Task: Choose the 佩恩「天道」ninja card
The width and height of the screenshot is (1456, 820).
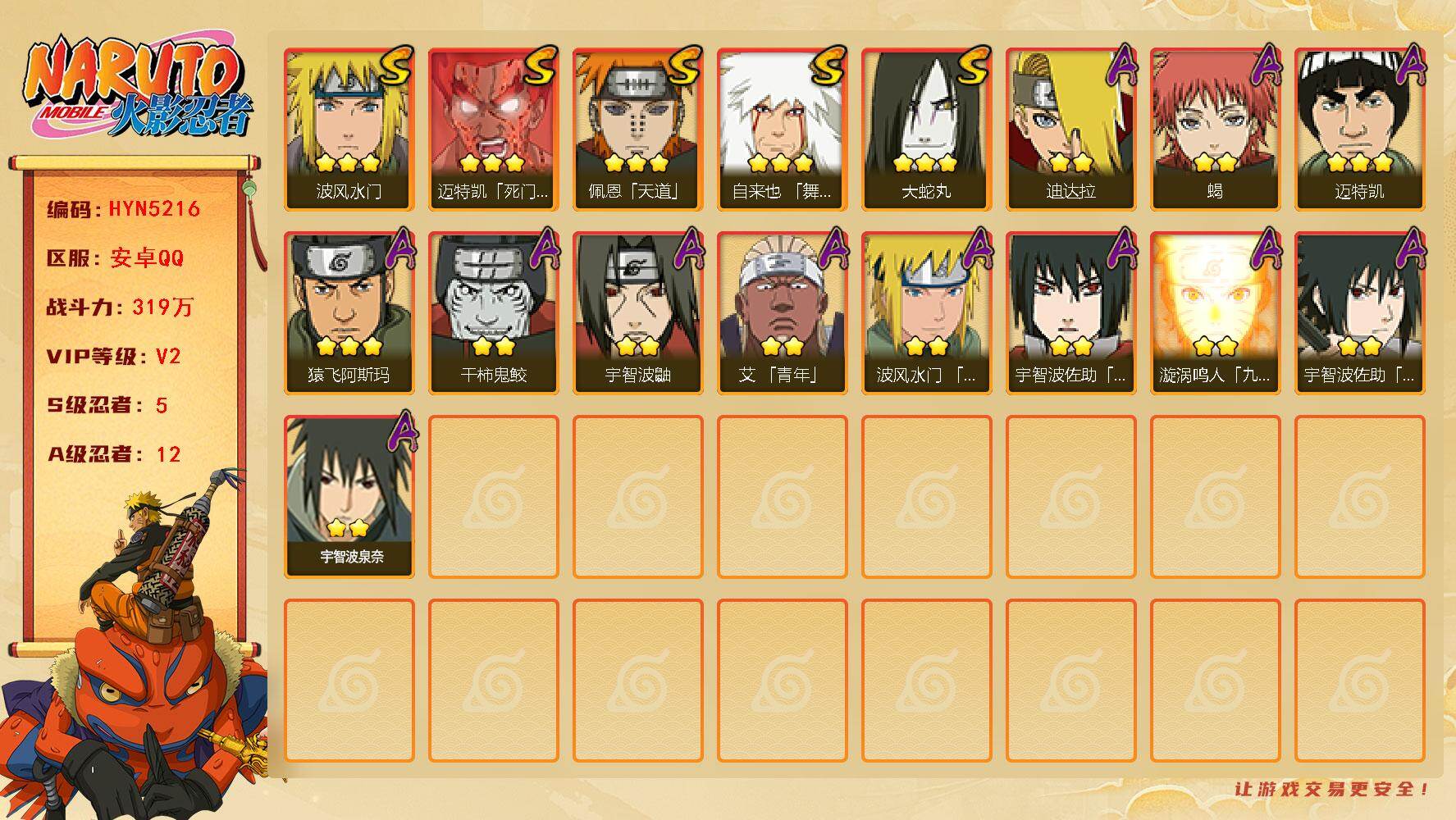Action: click(x=637, y=130)
